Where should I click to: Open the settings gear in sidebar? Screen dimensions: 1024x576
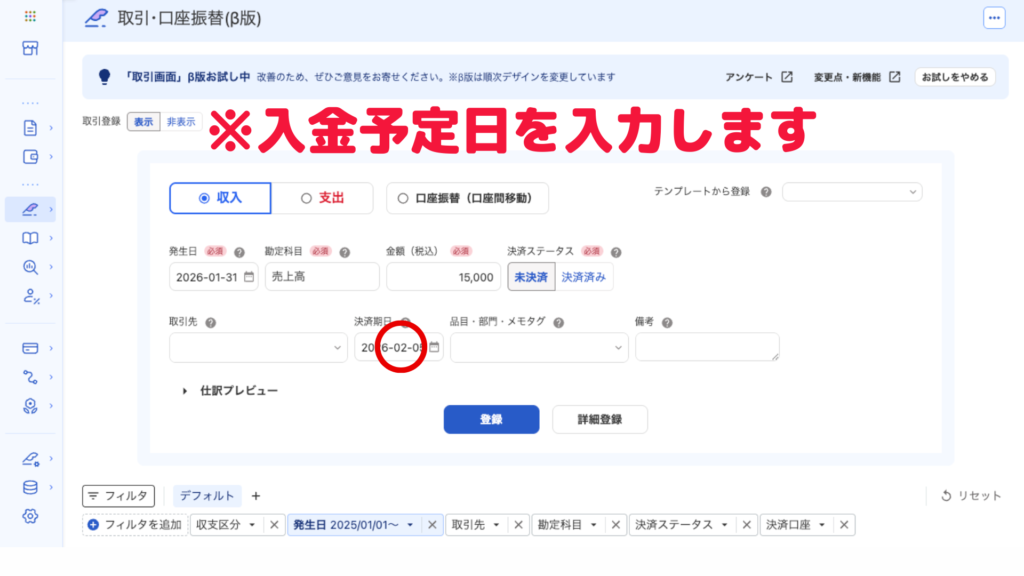(30, 516)
